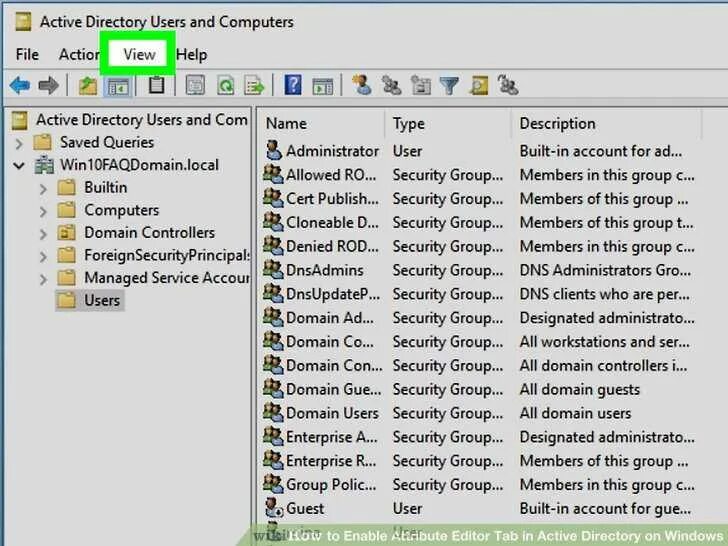Screen dimensions: 728x546
Task: Click the Domain Controllers folder icon in tree
Action: tap(66, 232)
